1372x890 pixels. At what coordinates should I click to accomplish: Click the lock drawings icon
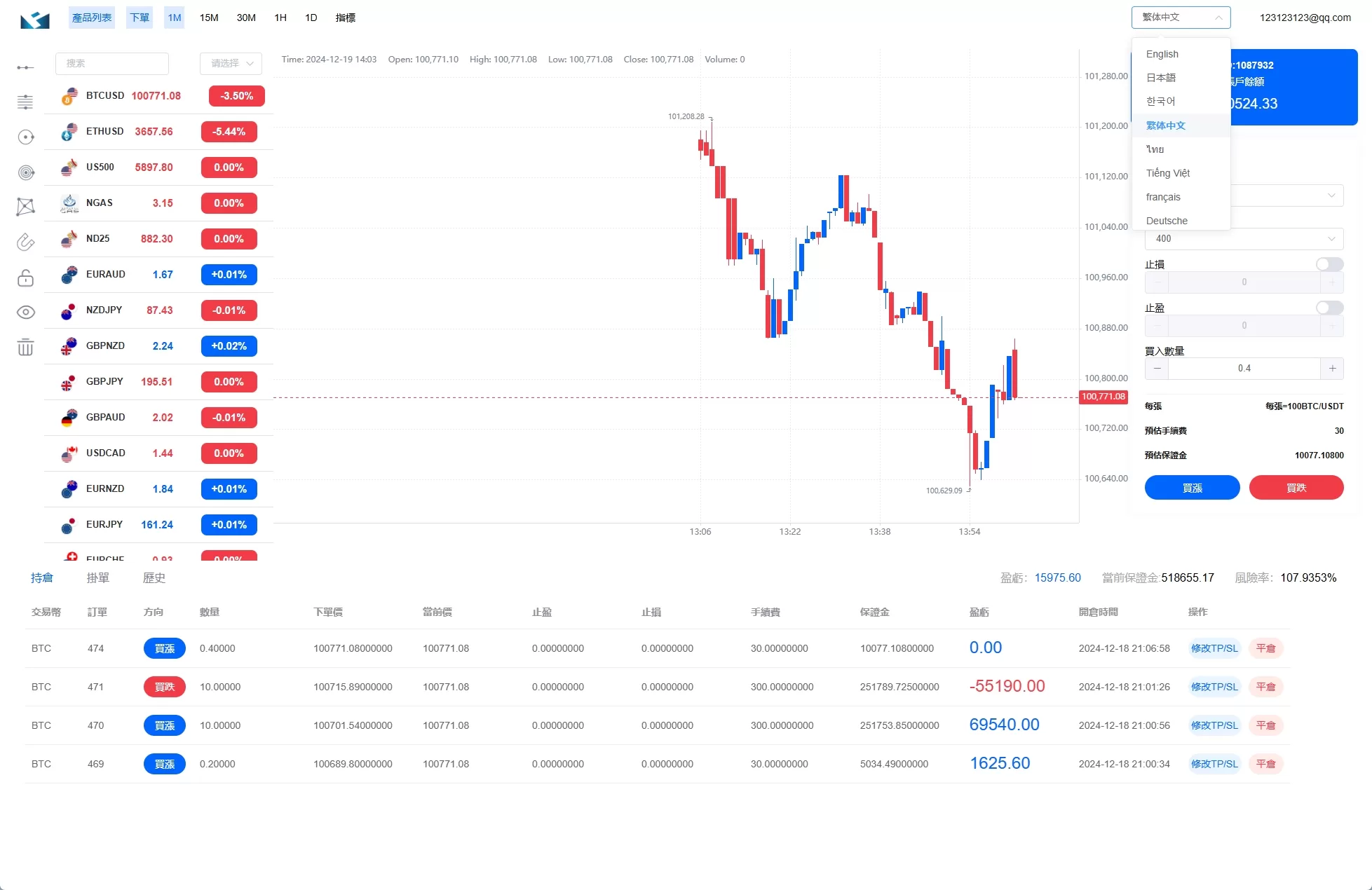point(25,278)
